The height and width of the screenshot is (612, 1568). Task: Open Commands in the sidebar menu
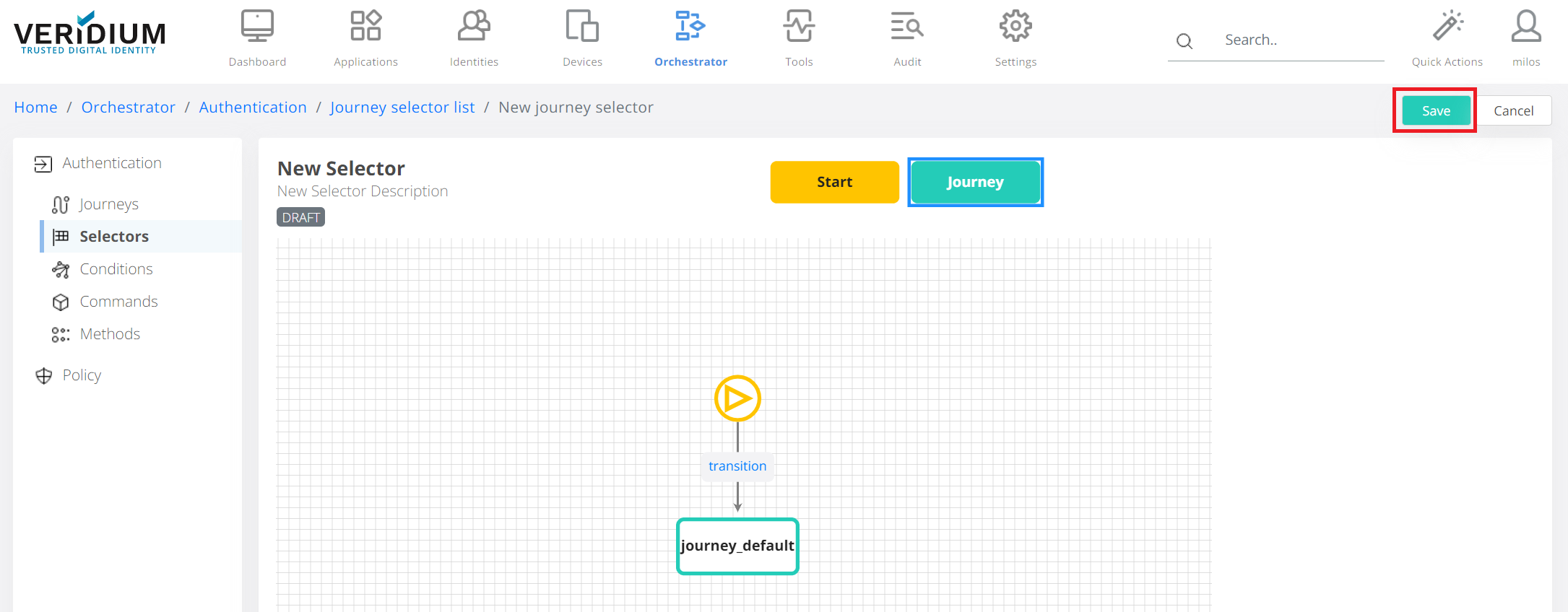[x=118, y=302]
